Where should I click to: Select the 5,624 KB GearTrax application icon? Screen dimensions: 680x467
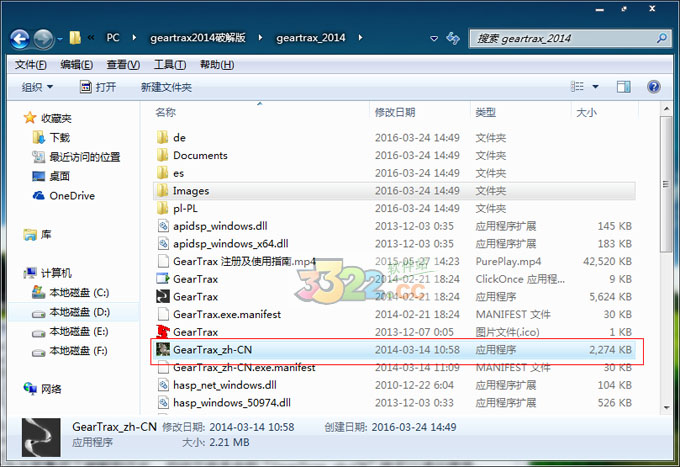click(x=163, y=297)
